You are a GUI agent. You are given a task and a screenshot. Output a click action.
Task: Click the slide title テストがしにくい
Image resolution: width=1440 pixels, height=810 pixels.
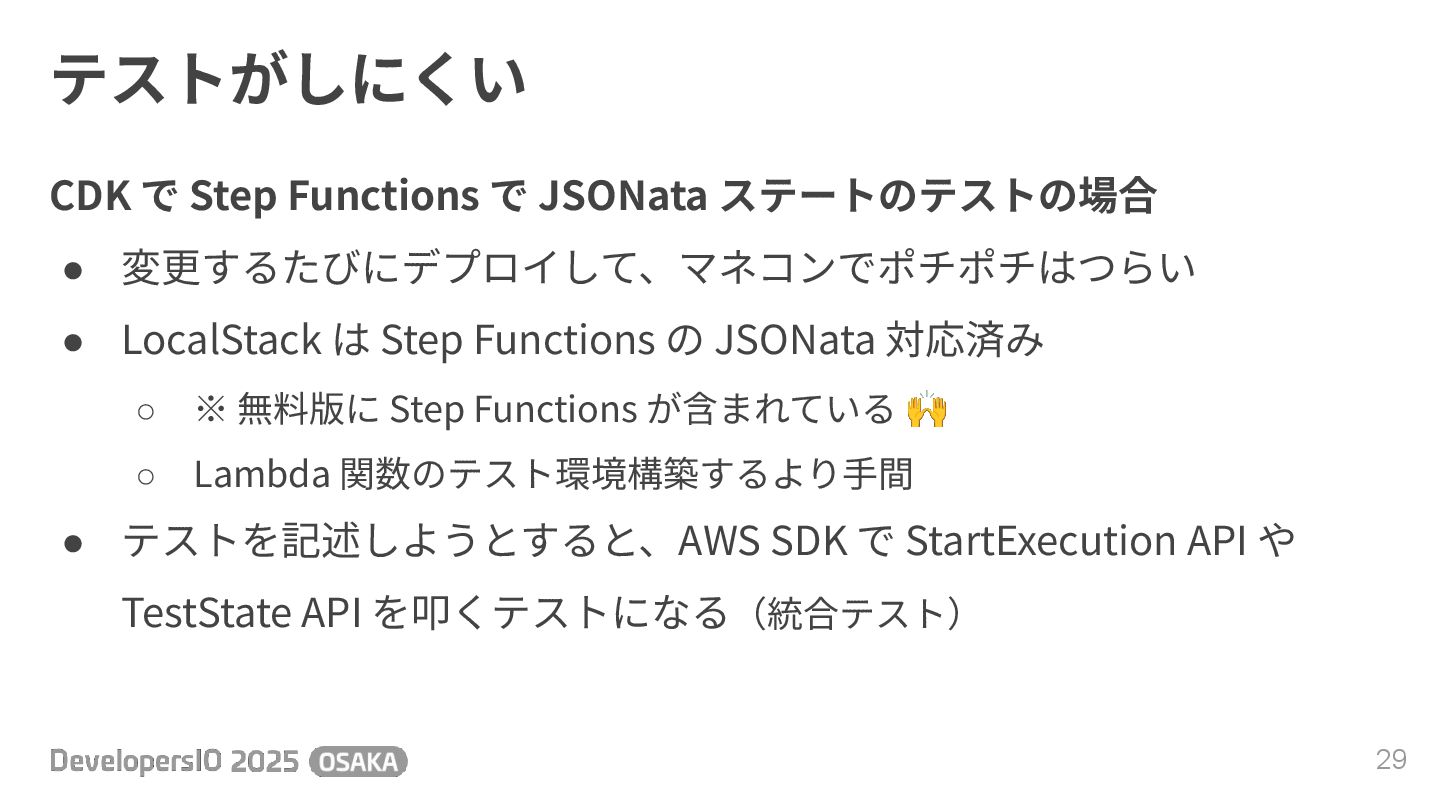click(x=288, y=79)
